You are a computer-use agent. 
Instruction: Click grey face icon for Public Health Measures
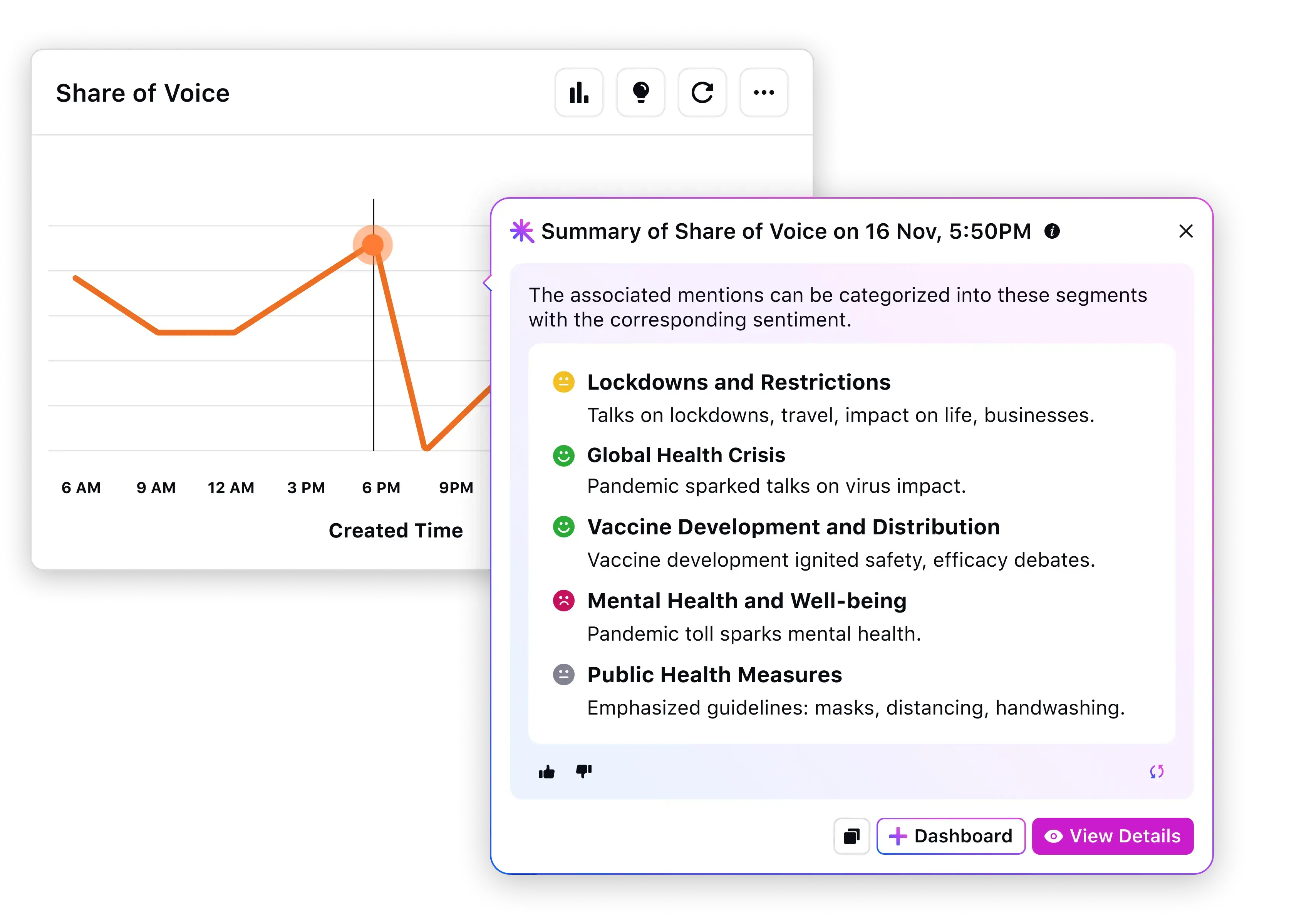click(x=563, y=674)
